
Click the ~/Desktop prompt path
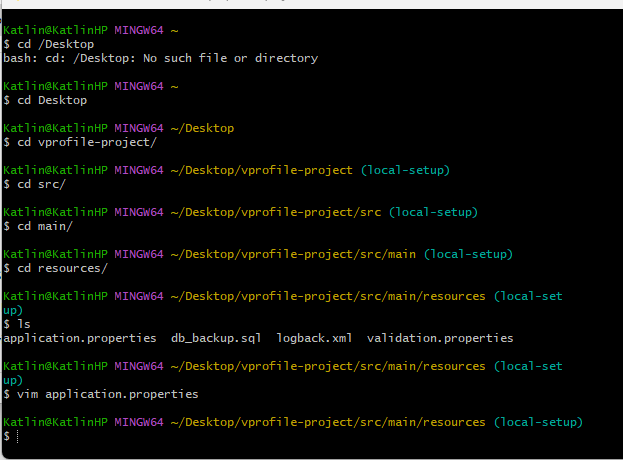[203, 128]
